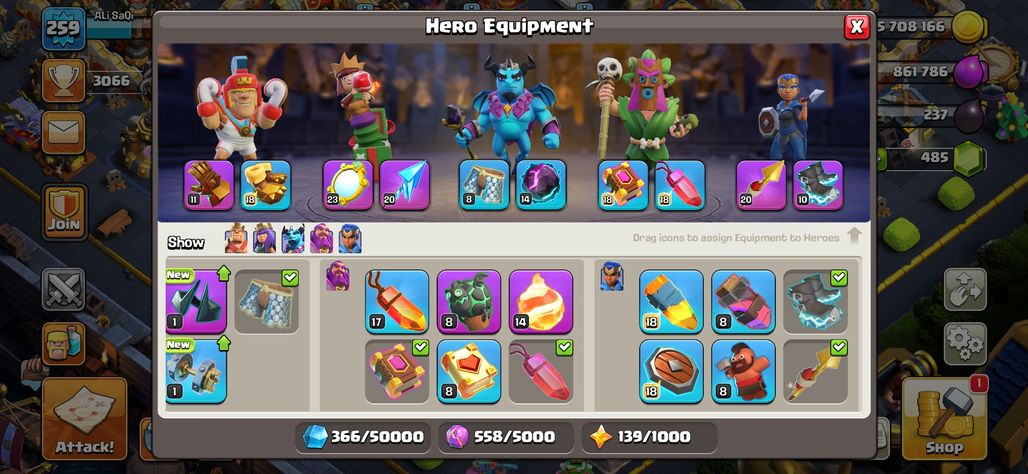Toggle Barbarian King filter in Show row
The height and width of the screenshot is (474, 1028).
(236, 239)
